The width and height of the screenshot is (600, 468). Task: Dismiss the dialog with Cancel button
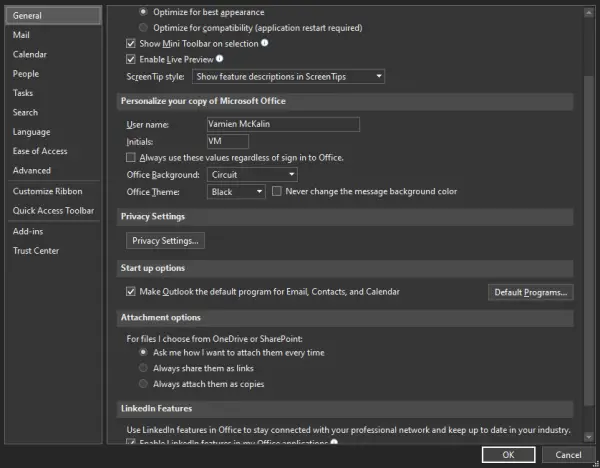(x=568, y=455)
